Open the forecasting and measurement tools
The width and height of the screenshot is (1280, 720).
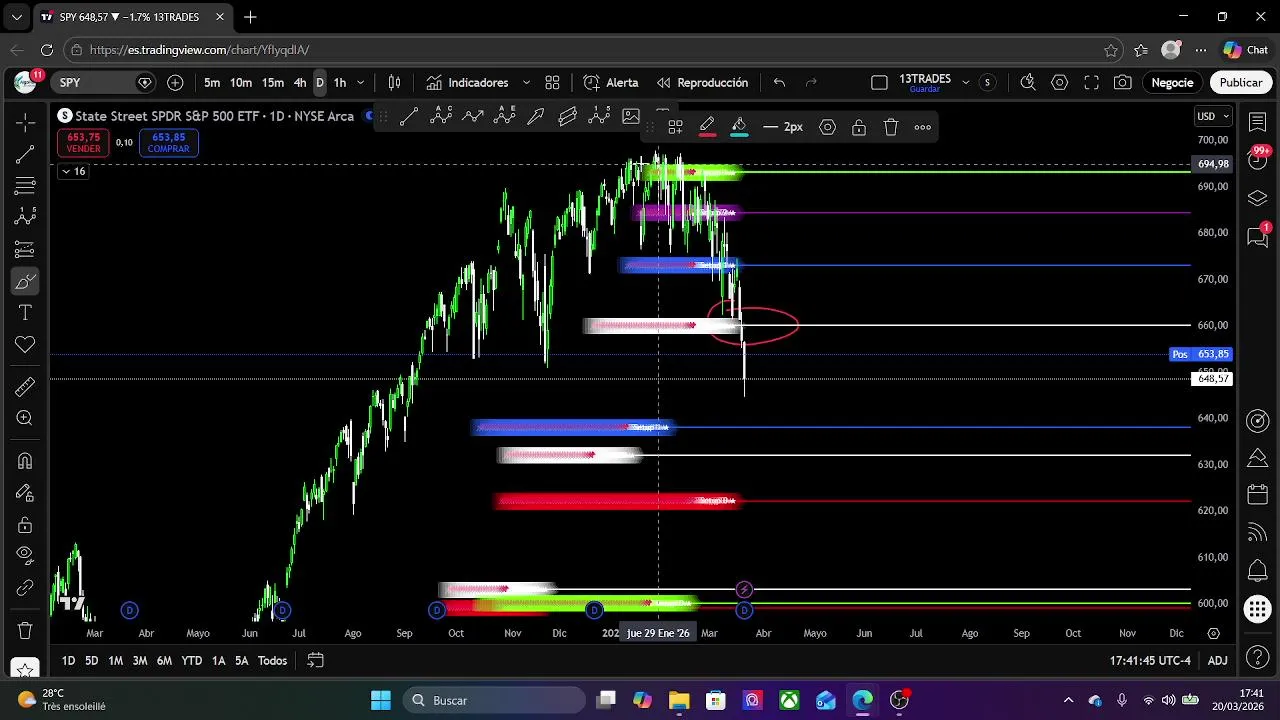pyautogui.click(x=25, y=249)
